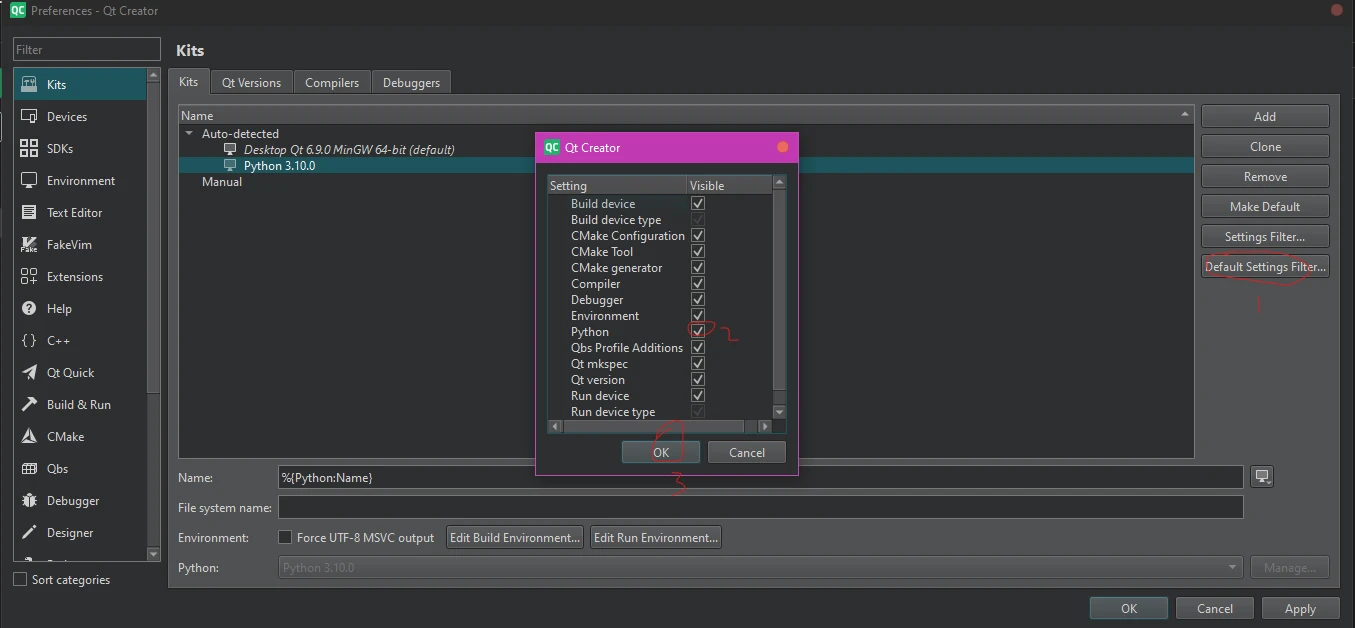The height and width of the screenshot is (628, 1355).
Task: Click Edit Run Environment... button
Action: tap(656, 538)
